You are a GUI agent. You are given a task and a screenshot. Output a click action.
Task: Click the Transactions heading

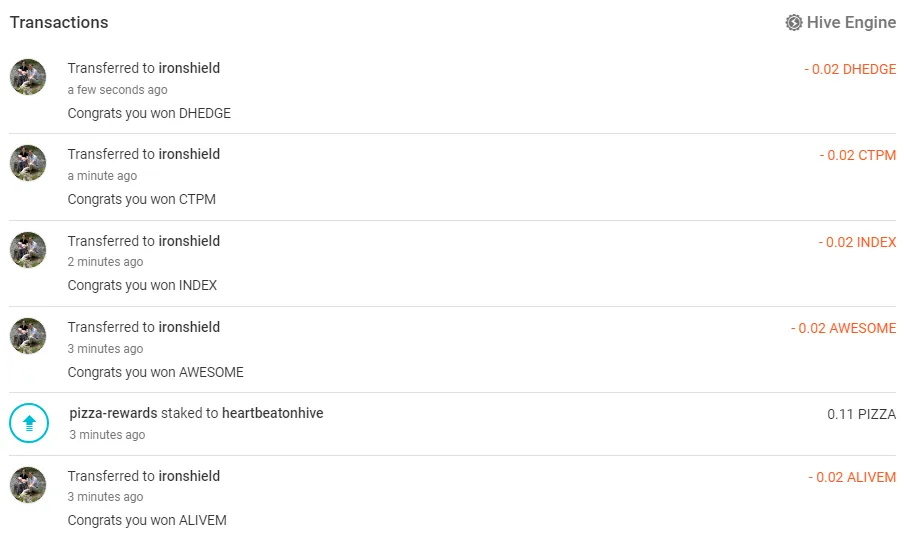click(x=59, y=22)
